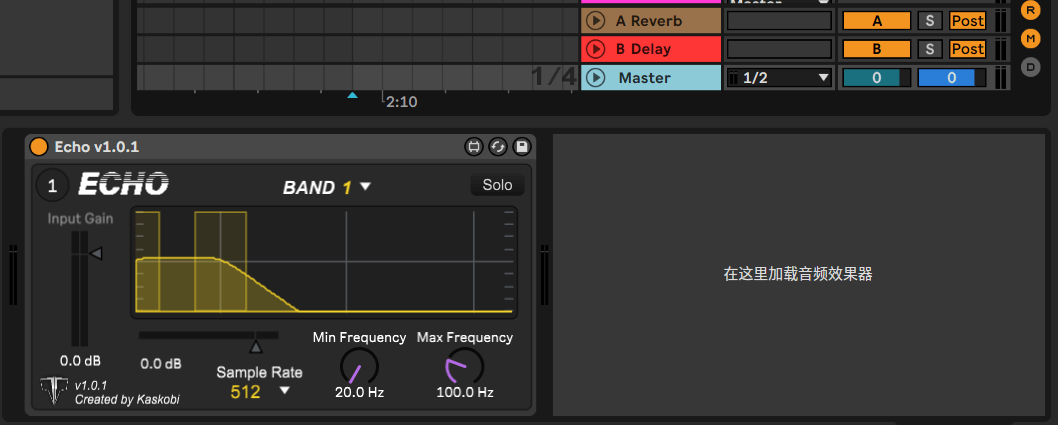Screen dimensions: 1058x425
Task: Toggle the D delay view selector
Action: 1030,67
